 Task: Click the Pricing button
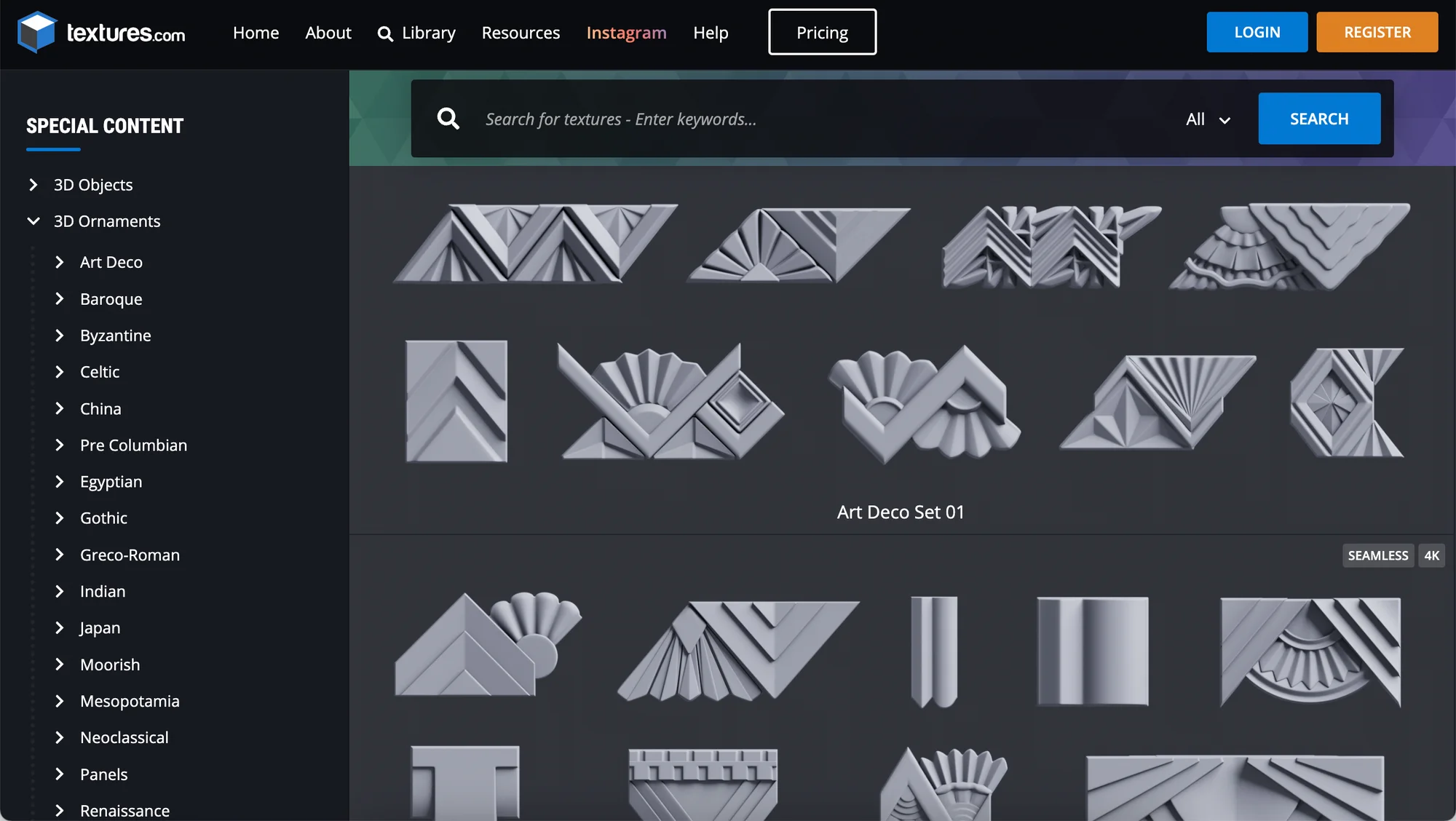(x=822, y=32)
